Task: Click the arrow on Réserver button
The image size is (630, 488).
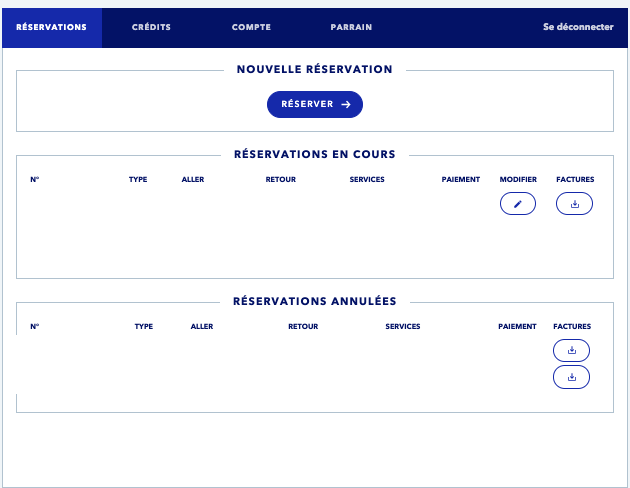Action: click(x=346, y=104)
